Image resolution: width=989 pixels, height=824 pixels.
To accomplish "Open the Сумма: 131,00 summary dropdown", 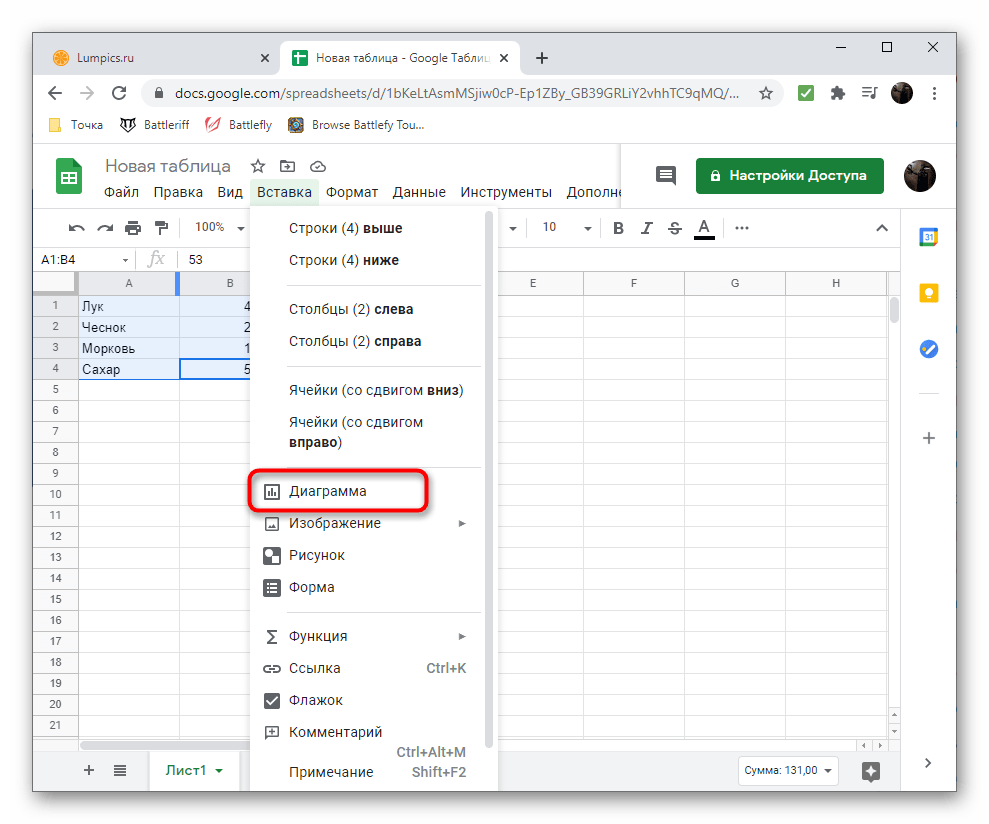I will [x=787, y=771].
